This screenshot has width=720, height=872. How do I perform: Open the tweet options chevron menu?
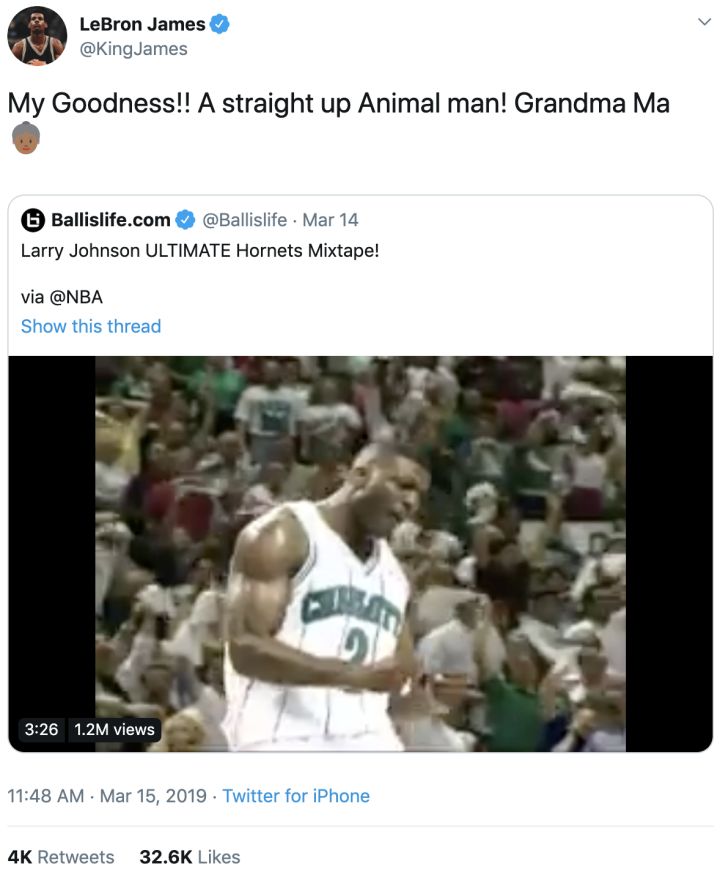coord(703,23)
